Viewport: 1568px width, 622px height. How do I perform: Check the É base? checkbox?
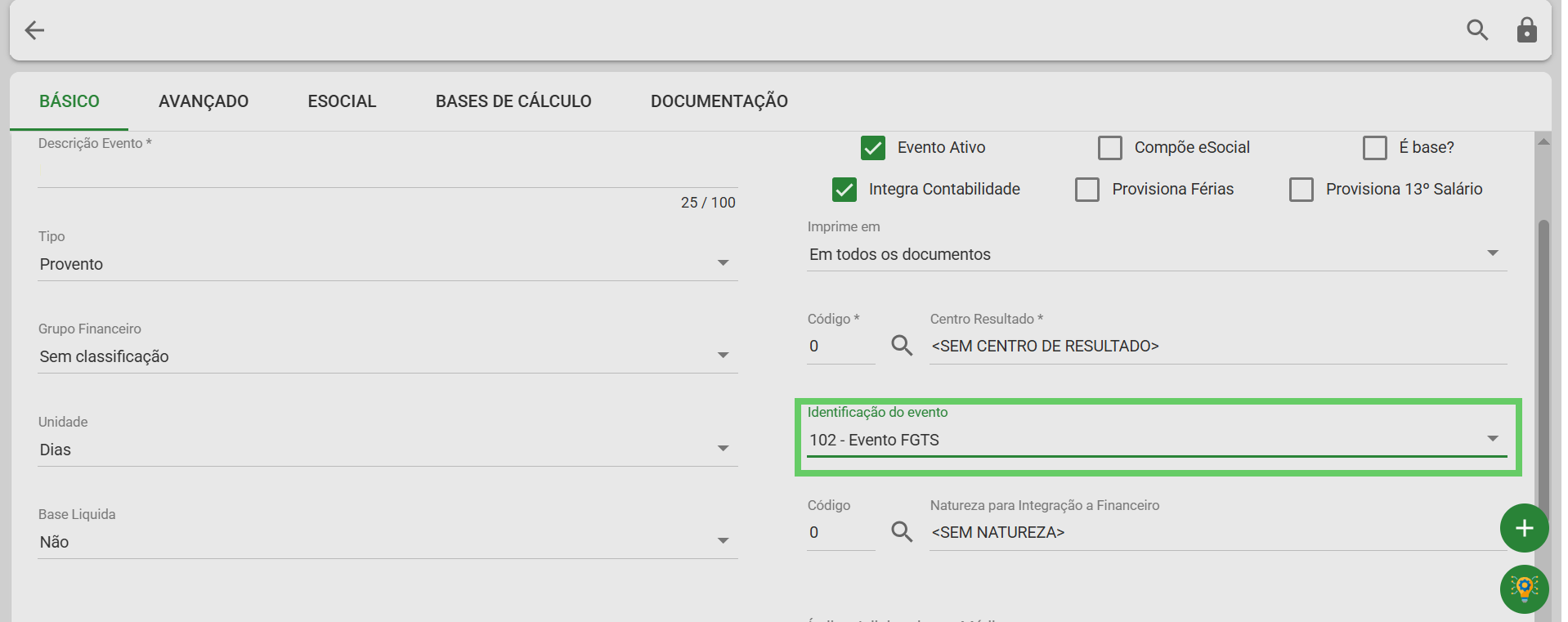click(x=1375, y=148)
